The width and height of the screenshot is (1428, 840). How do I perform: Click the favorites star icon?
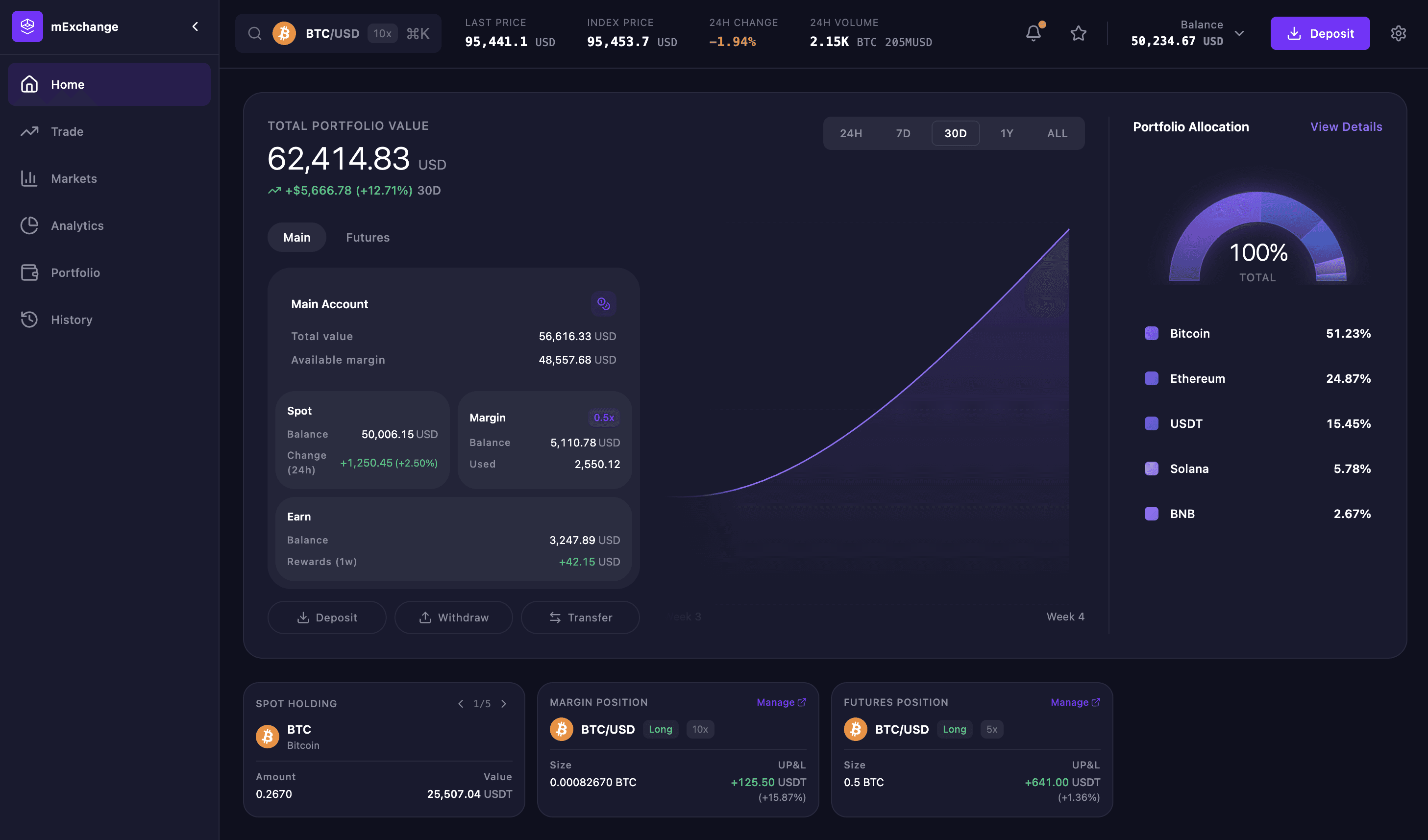[x=1078, y=33]
